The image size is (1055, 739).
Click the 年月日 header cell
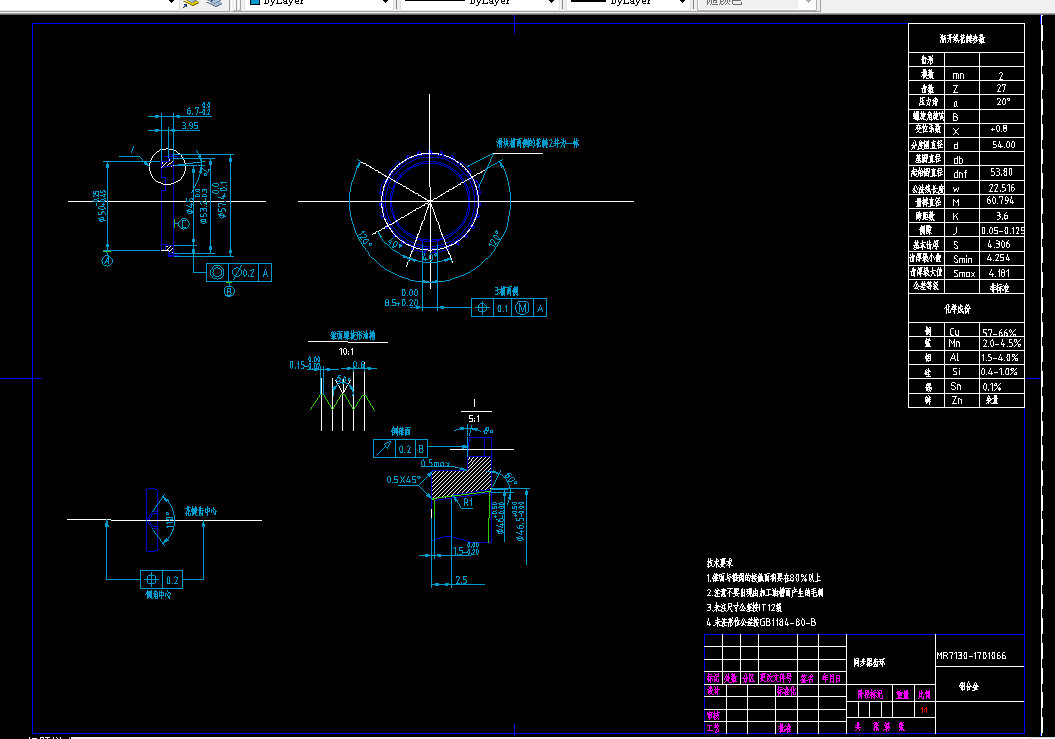click(x=831, y=678)
